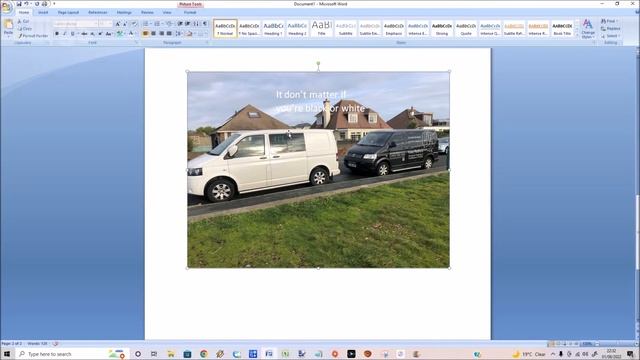Screen dimensions: 640x360
Task: Align text left
Action: [x=145, y=34]
